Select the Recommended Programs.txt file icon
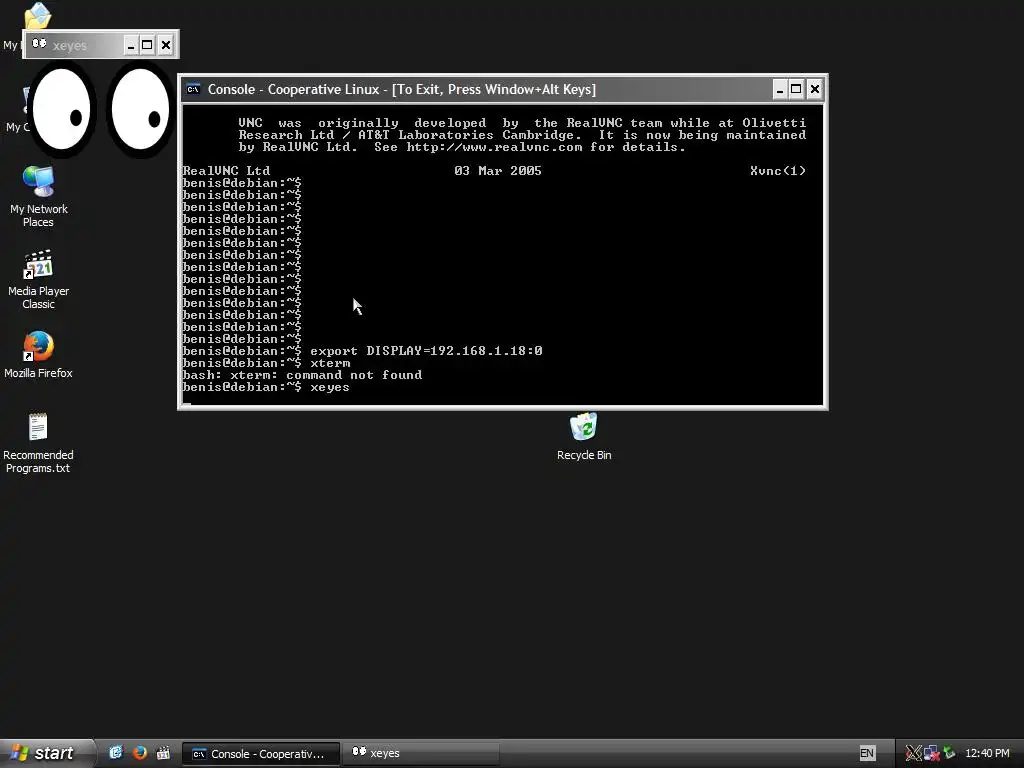Viewport: 1024px width, 768px height. click(x=39, y=443)
